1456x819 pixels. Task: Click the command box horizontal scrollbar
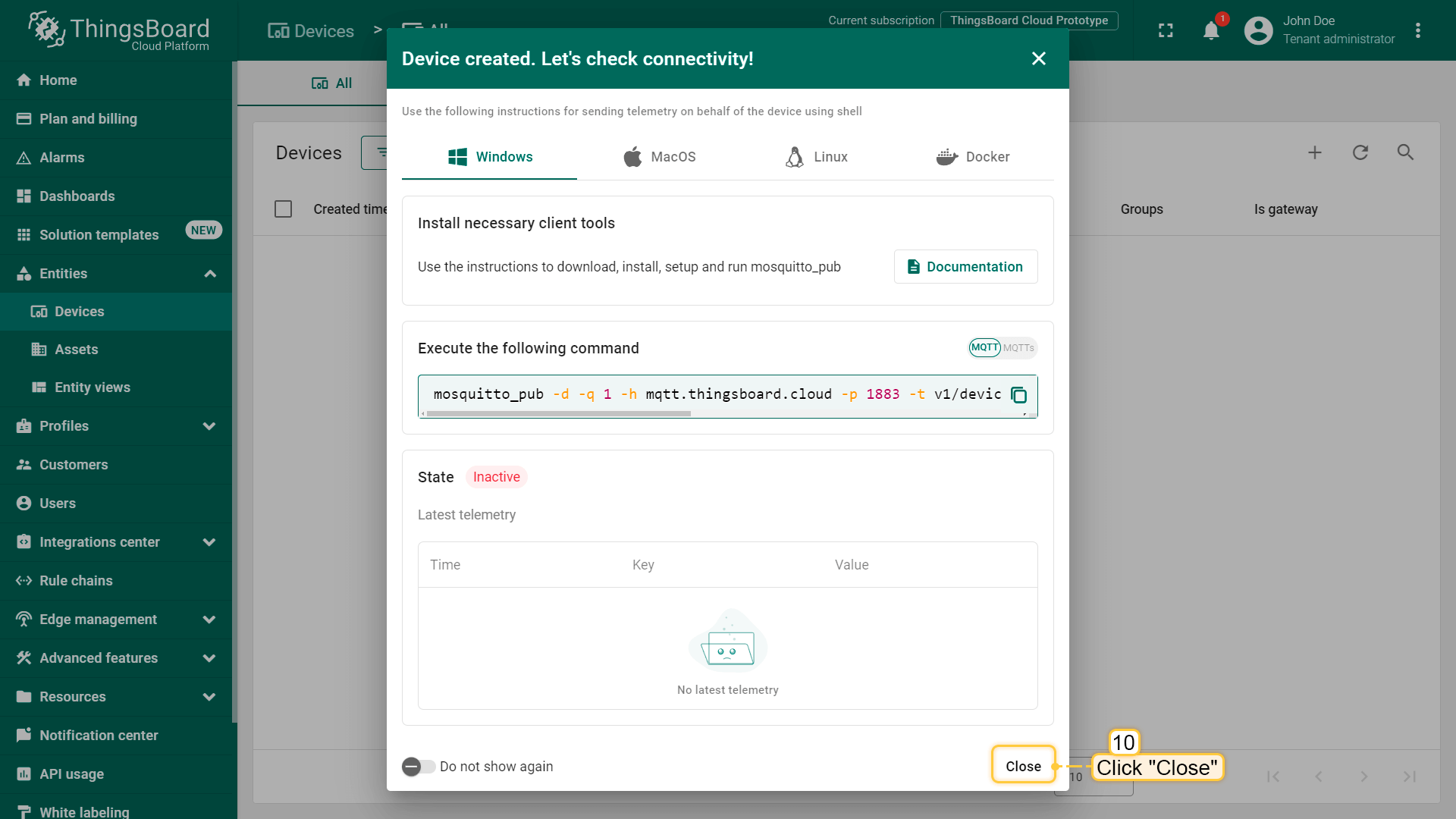(559, 414)
